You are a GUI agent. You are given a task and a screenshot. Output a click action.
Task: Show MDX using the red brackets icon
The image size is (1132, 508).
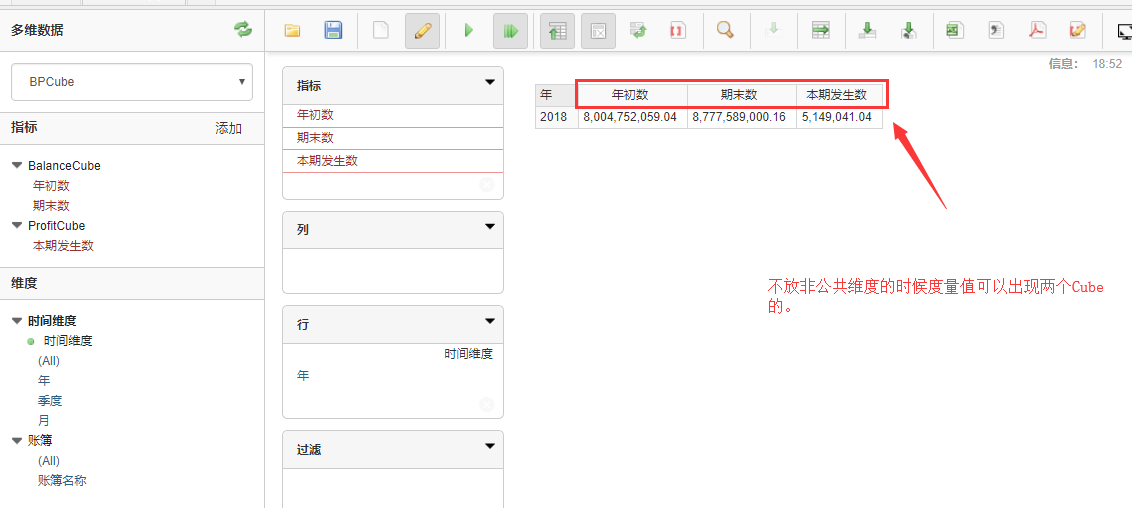[678, 31]
